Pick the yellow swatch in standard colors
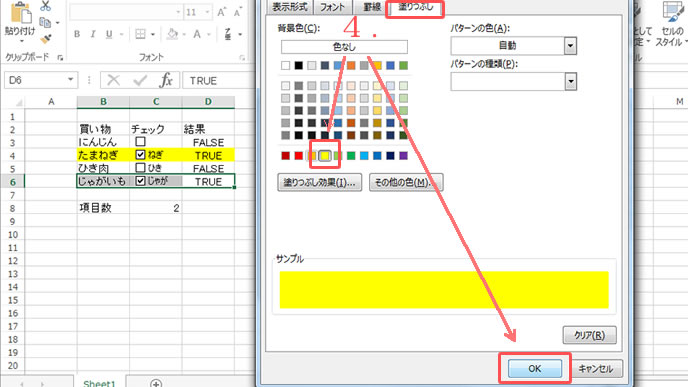The width and height of the screenshot is (688, 387). point(325,155)
